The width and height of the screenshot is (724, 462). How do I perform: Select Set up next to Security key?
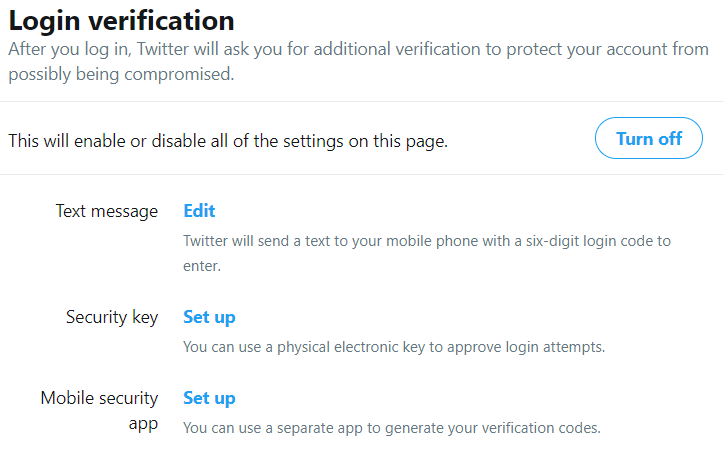(x=209, y=317)
